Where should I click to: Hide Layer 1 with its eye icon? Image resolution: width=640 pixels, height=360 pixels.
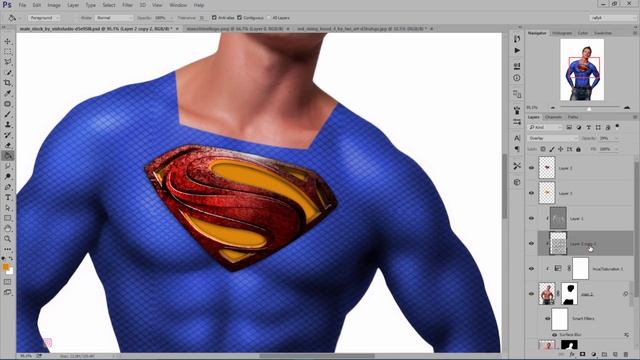(x=531, y=218)
